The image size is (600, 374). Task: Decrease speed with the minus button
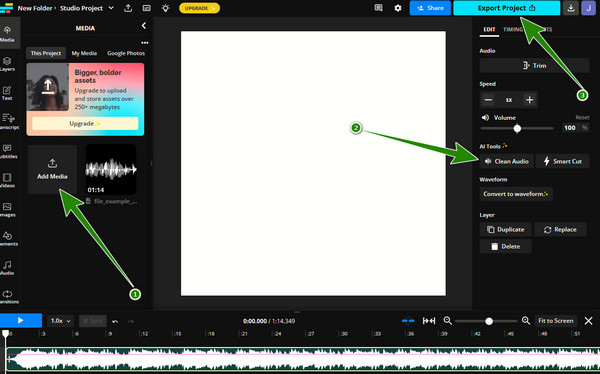pos(488,100)
